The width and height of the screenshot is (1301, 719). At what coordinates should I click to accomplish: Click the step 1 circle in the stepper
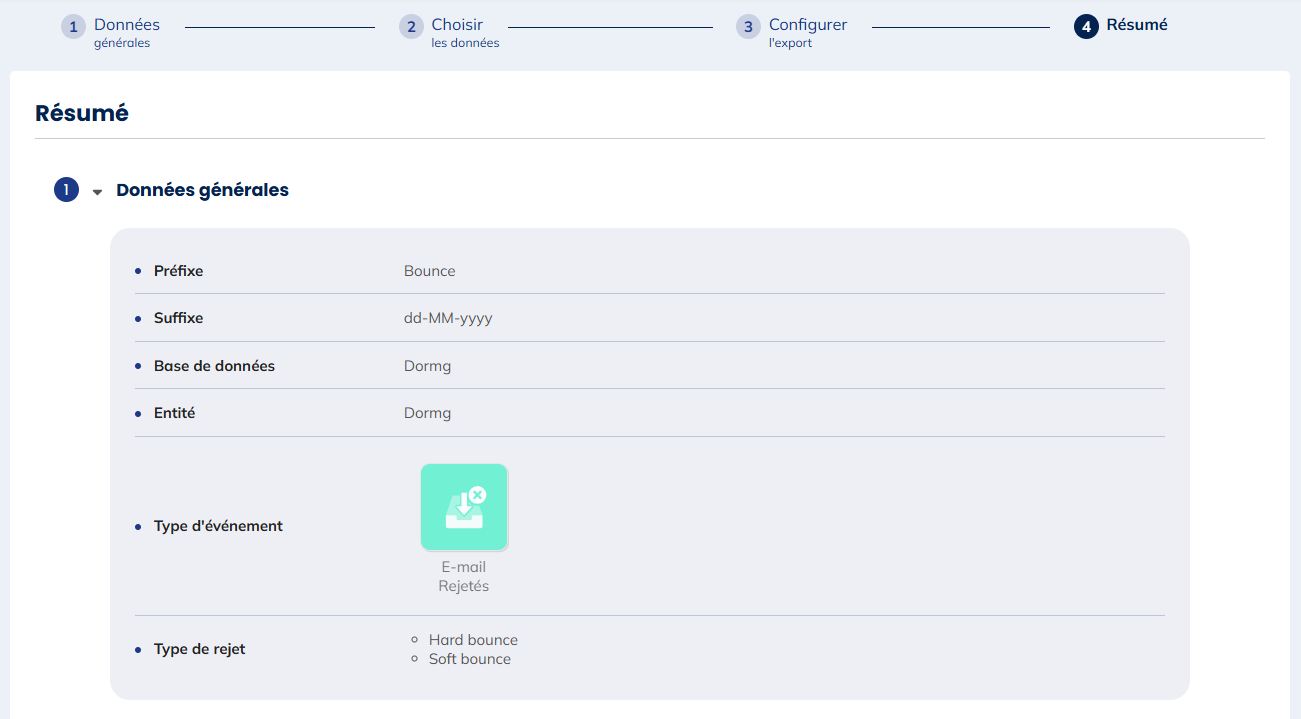tap(73, 27)
